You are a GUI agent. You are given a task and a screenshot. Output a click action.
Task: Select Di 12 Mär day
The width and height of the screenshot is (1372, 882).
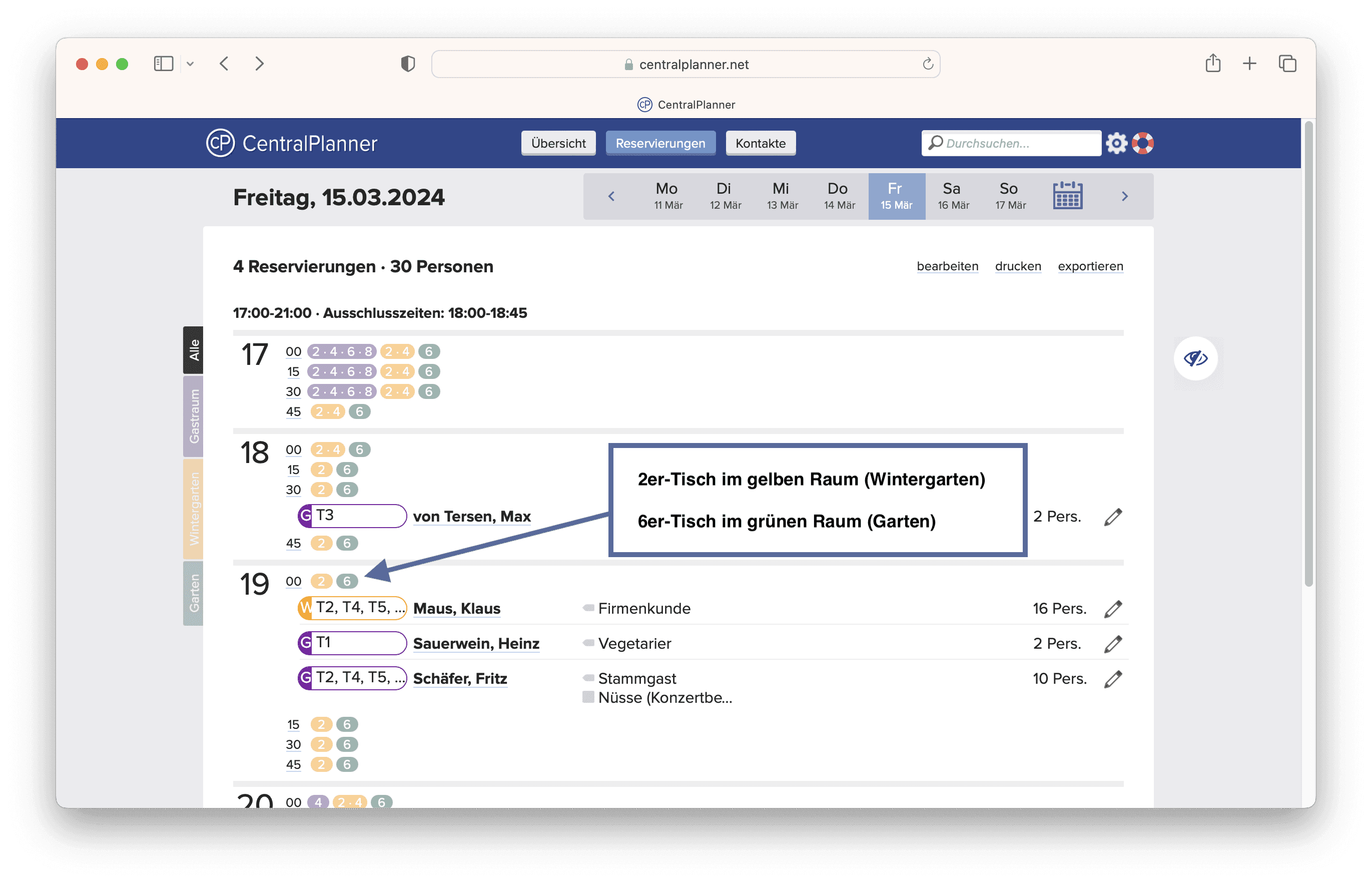tap(725, 196)
